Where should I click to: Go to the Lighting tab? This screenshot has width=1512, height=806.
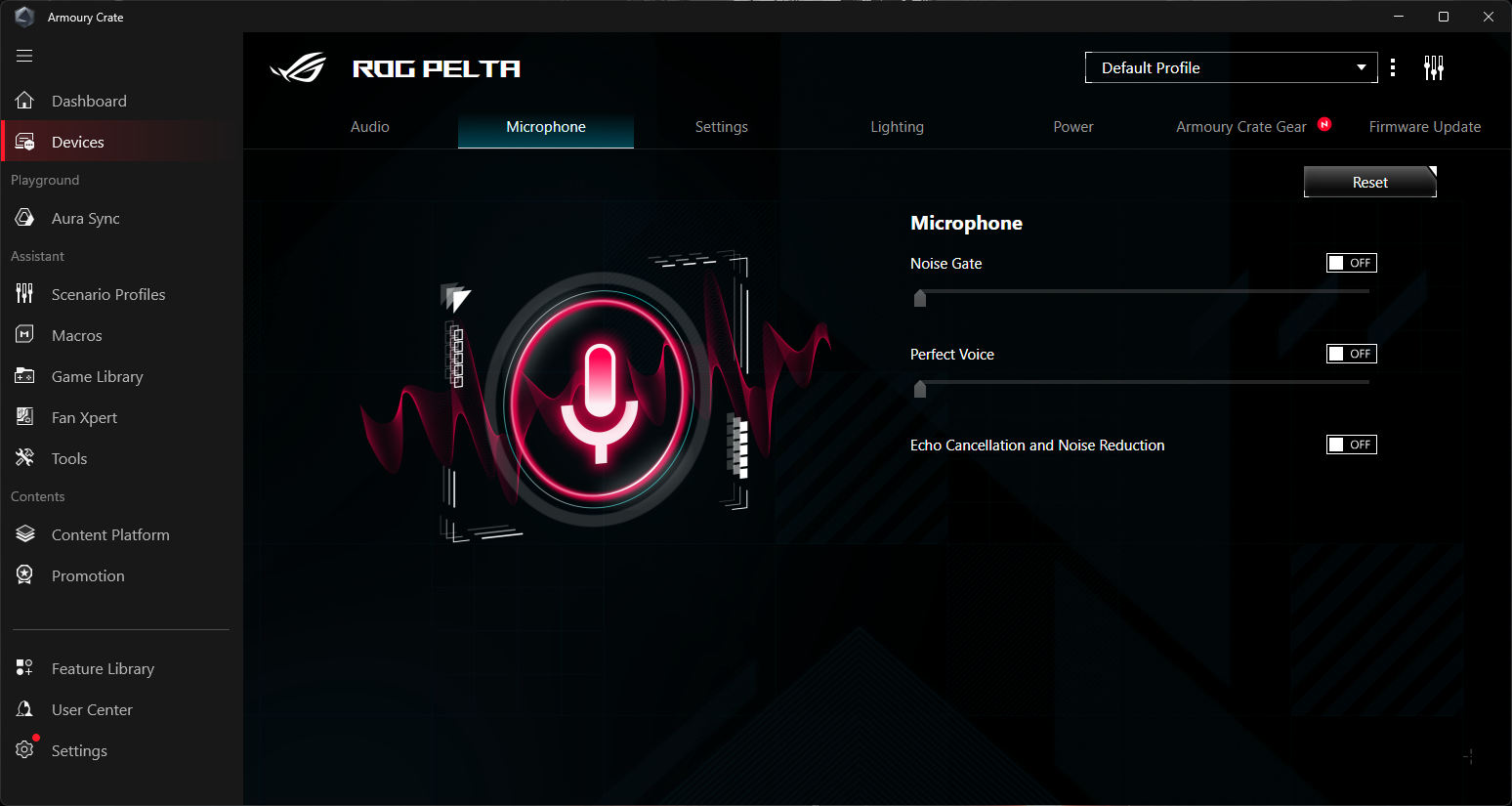pyautogui.click(x=897, y=127)
